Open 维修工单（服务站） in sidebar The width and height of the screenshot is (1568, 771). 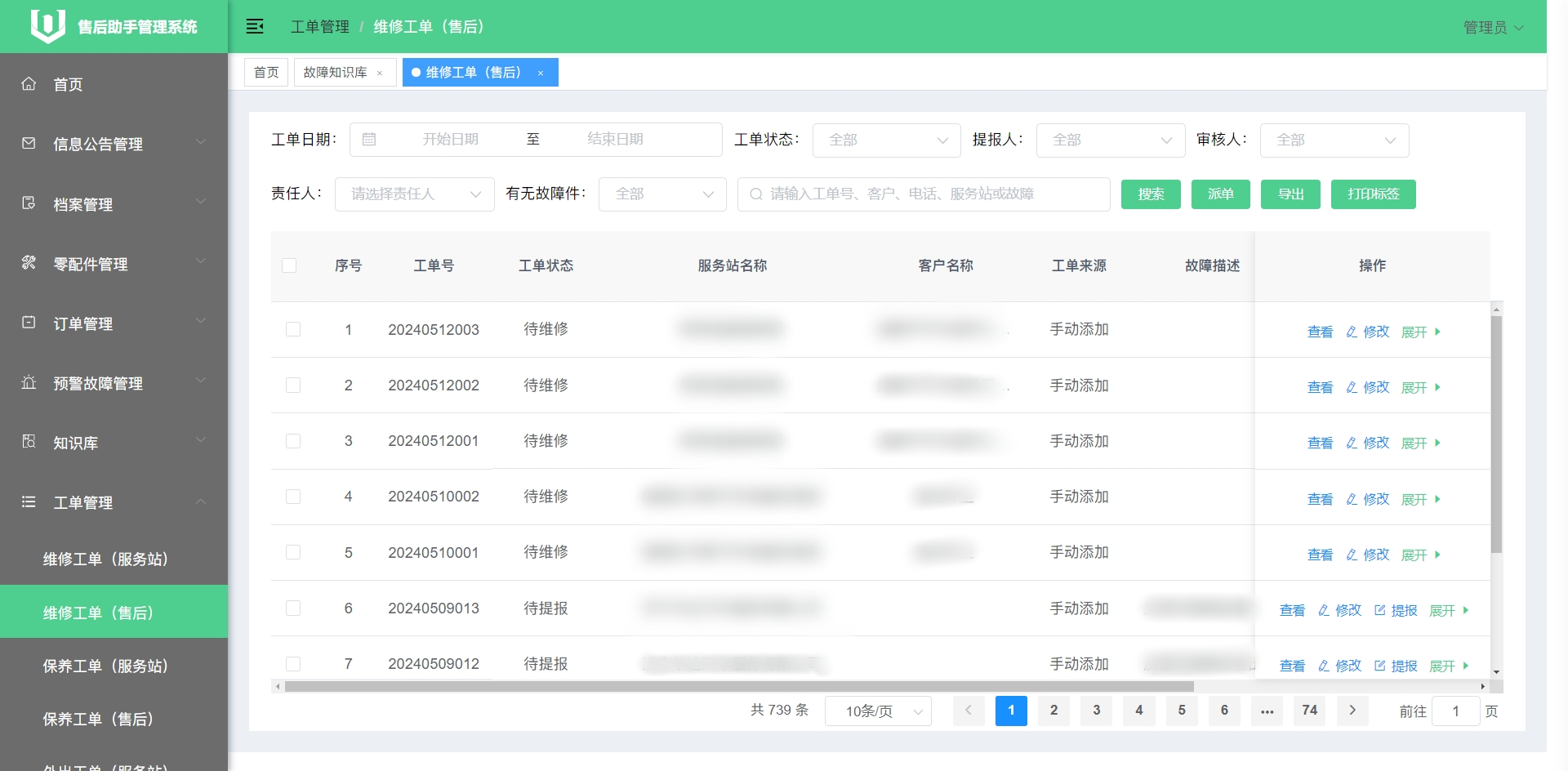(x=114, y=559)
